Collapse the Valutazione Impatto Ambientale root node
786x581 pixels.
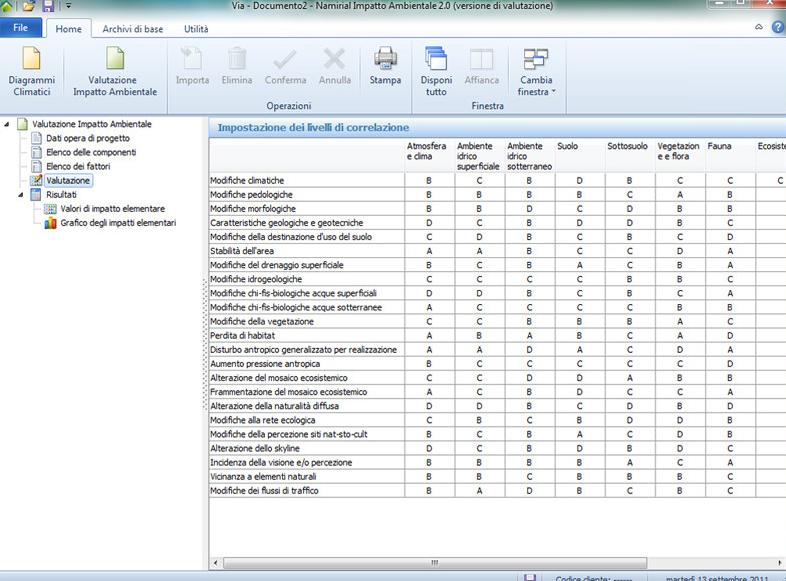point(9,124)
